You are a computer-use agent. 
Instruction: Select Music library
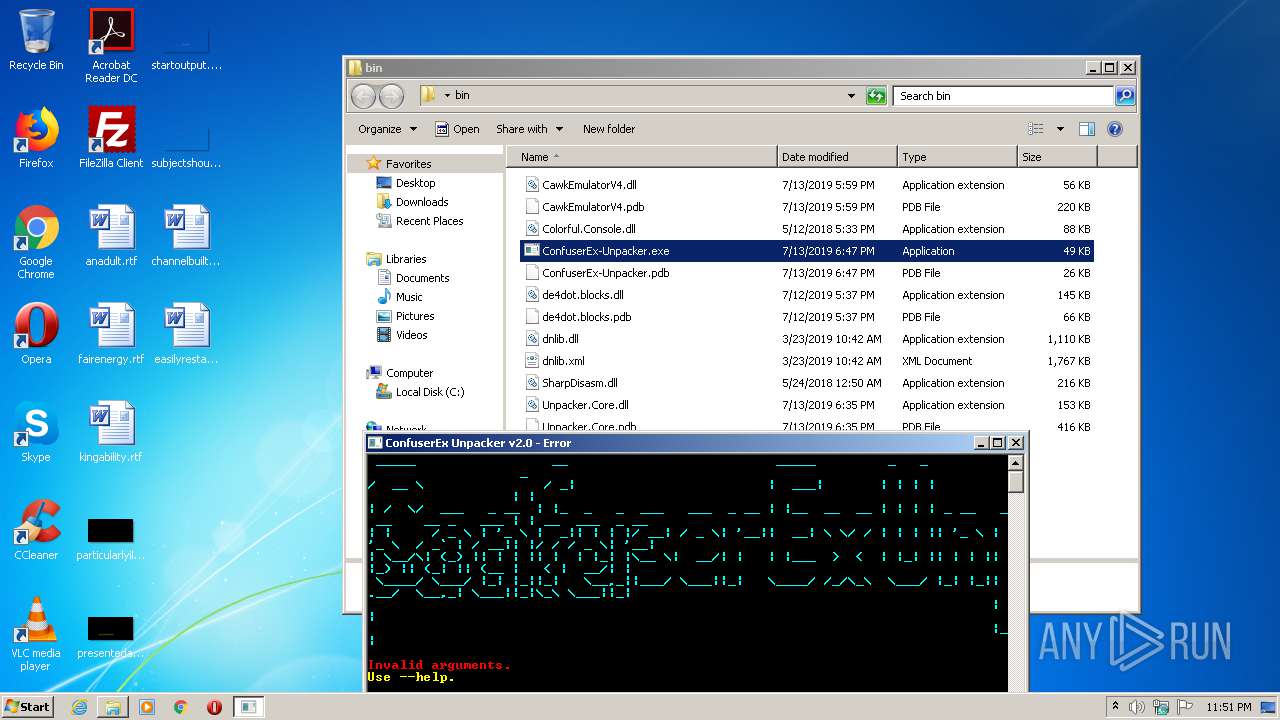(x=409, y=297)
